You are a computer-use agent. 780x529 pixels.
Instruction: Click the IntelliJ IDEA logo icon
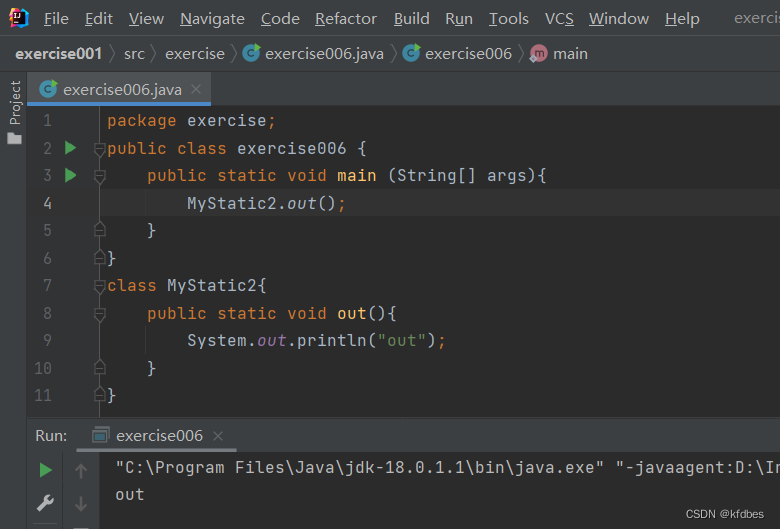click(x=19, y=18)
